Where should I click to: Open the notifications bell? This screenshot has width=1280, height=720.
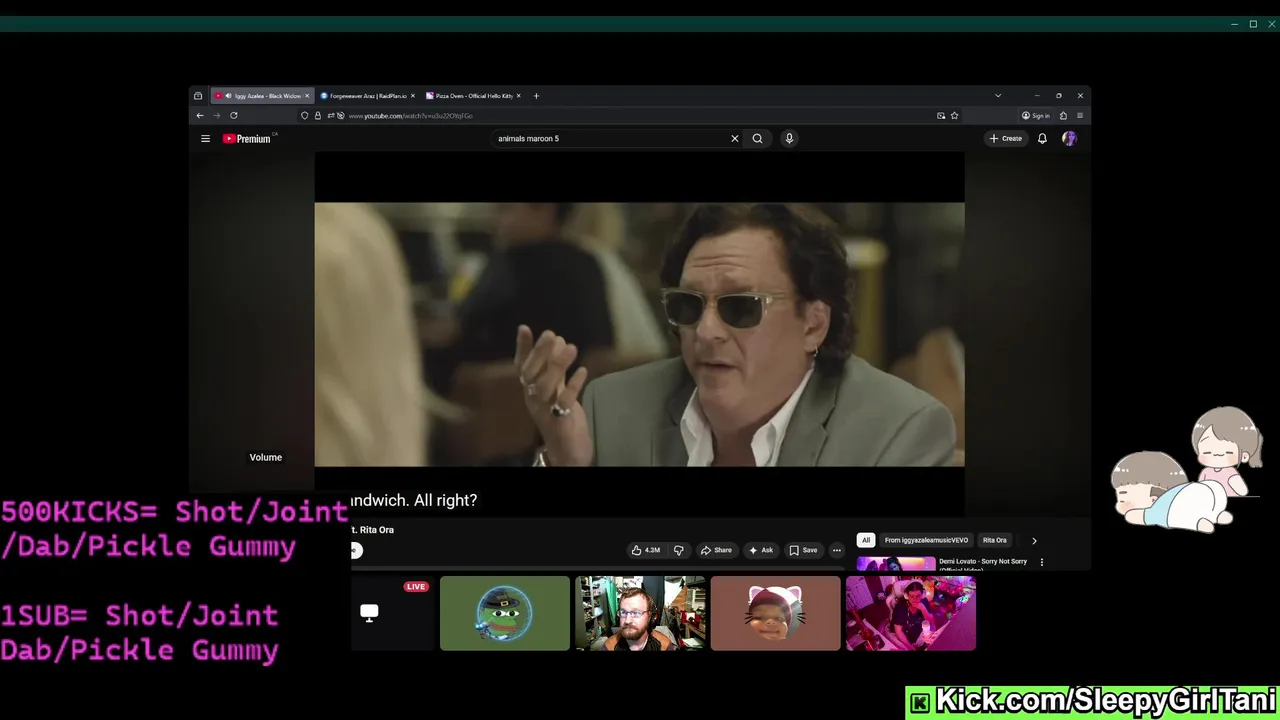[1042, 139]
